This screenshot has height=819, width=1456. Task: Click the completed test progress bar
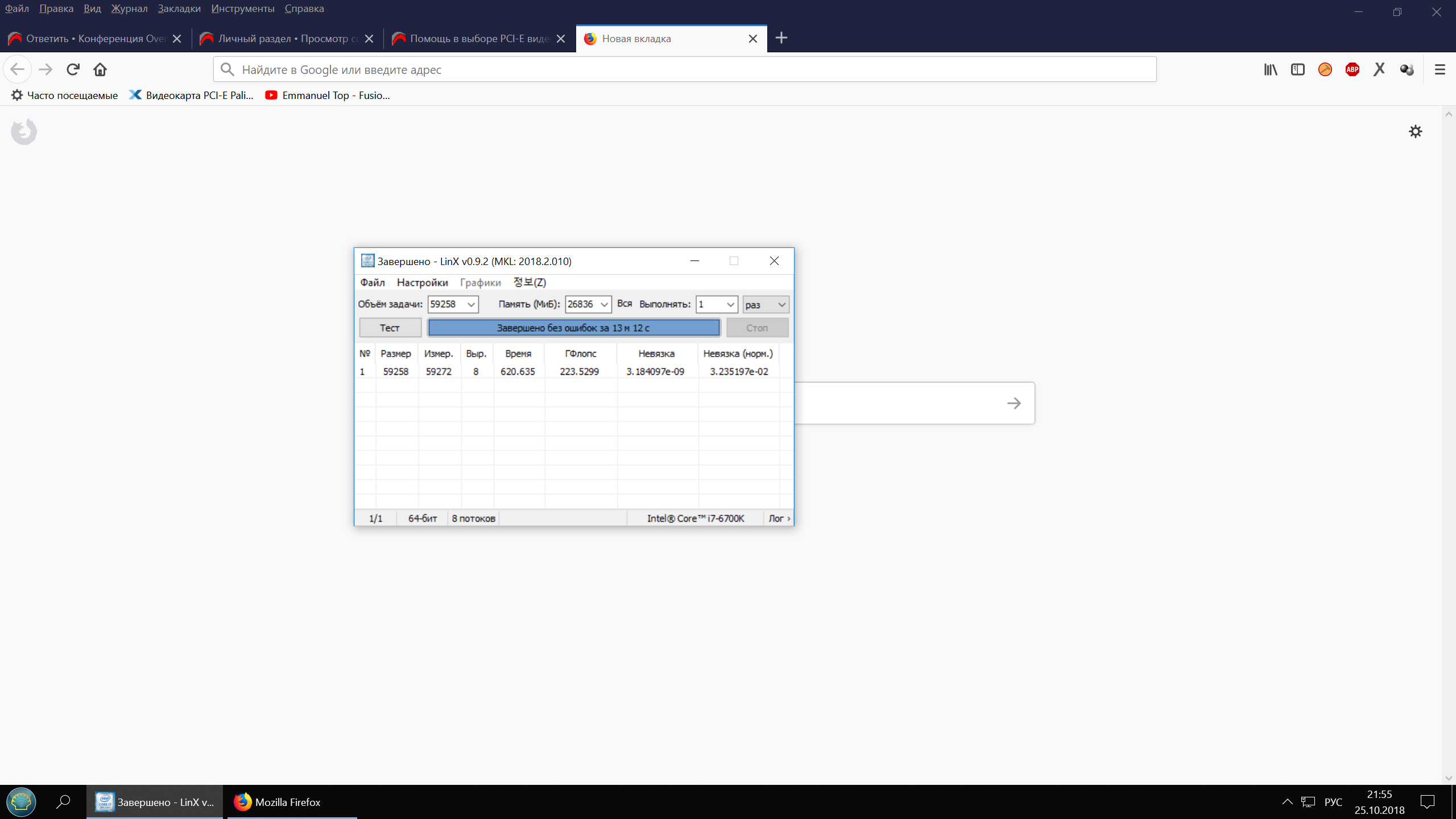pyautogui.click(x=573, y=328)
